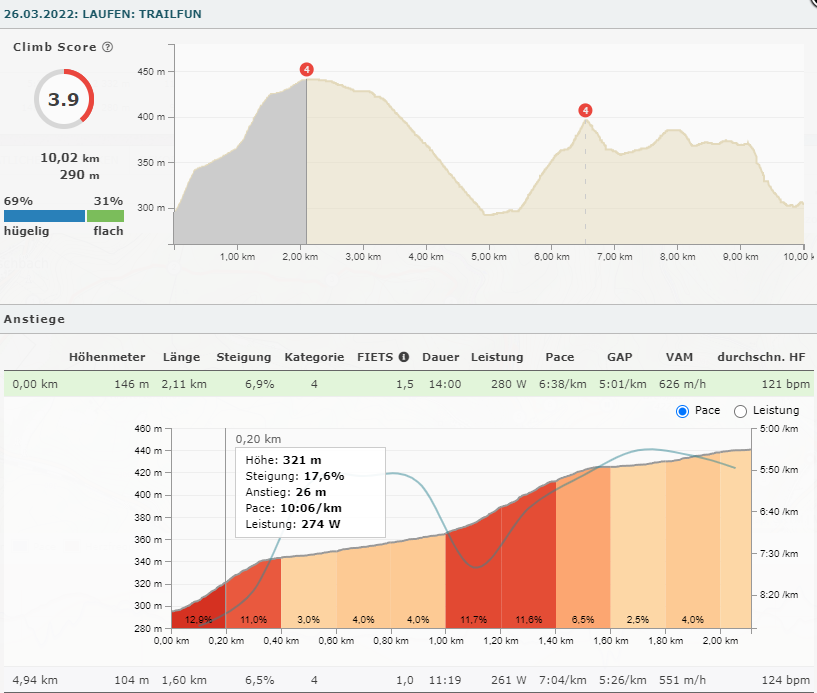Click the green flach percentage bar

click(105, 215)
